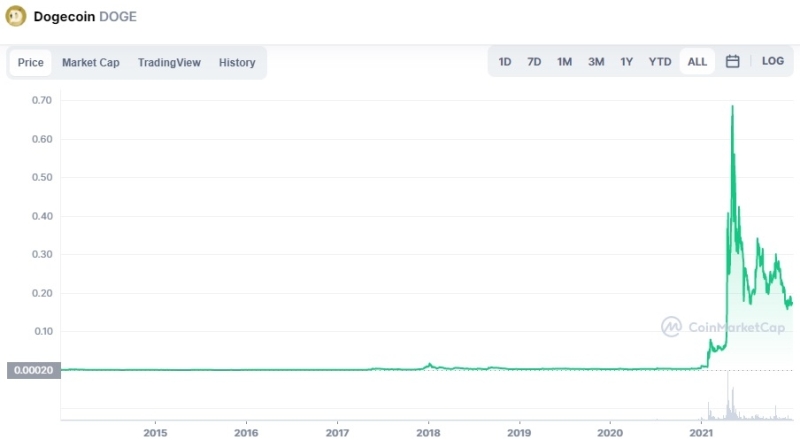Toggle the LOG scale option
The image size is (800, 440).
(x=772, y=61)
